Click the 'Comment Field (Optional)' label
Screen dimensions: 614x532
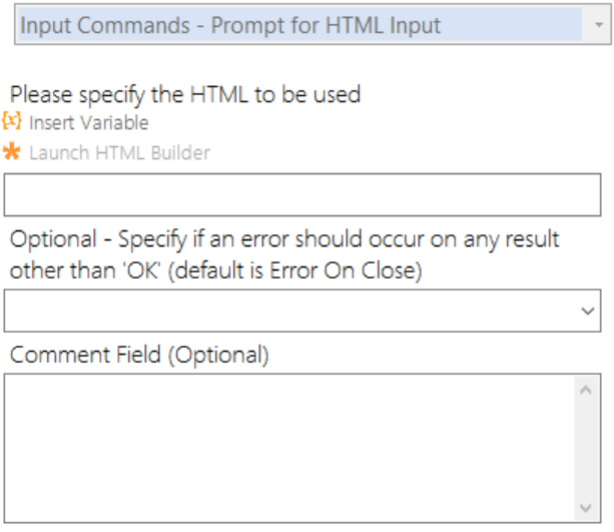tap(139, 354)
